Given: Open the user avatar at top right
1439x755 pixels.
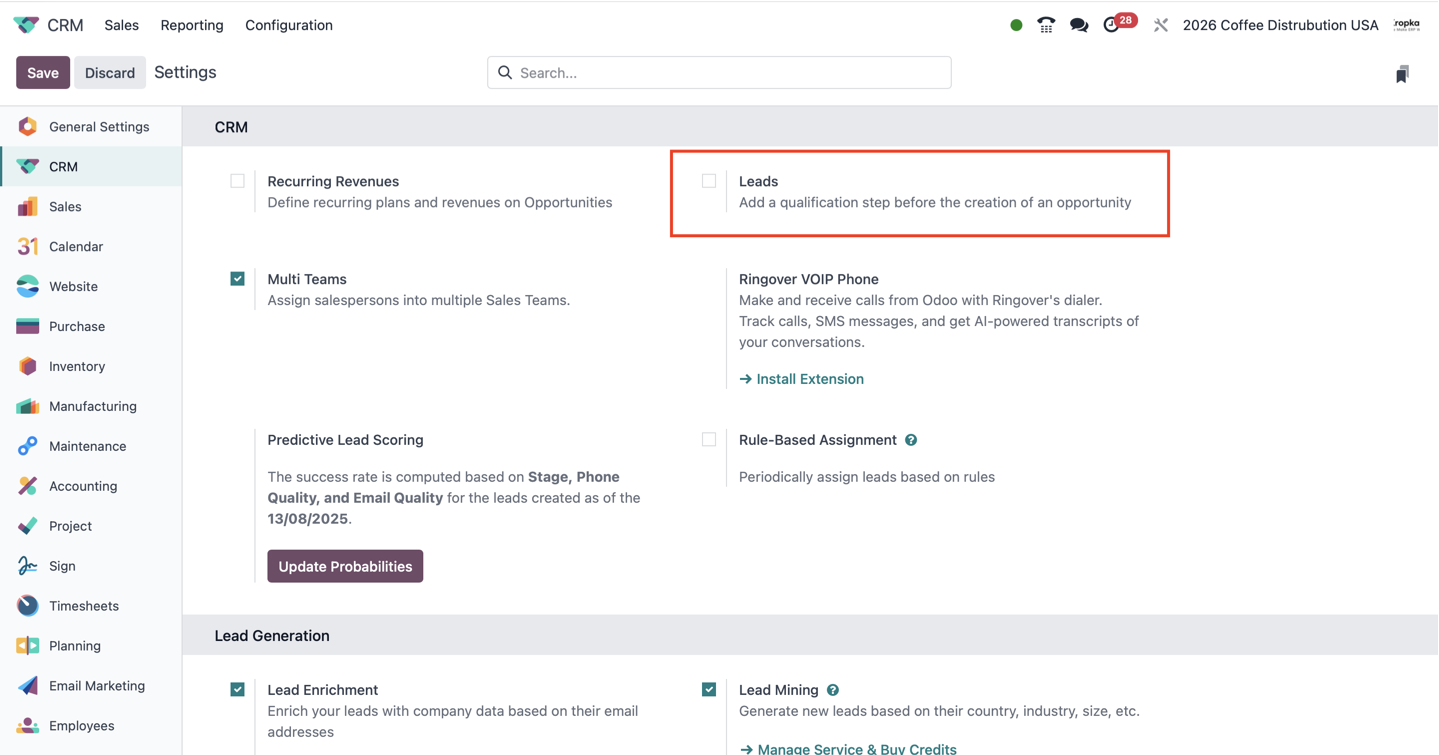Looking at the screenshot, I should (1407, 25).
